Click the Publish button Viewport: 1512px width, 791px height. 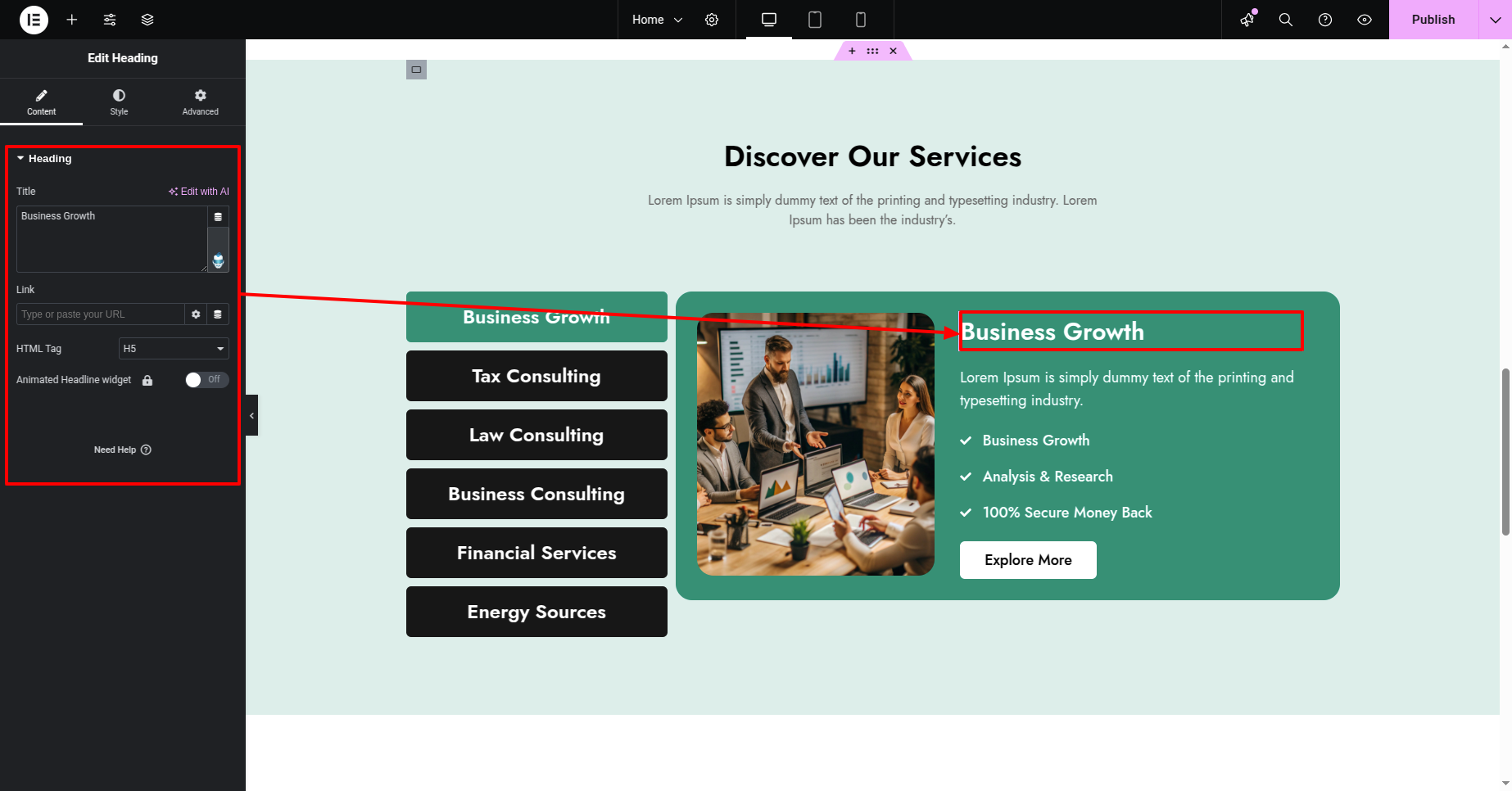[1433, 20]
